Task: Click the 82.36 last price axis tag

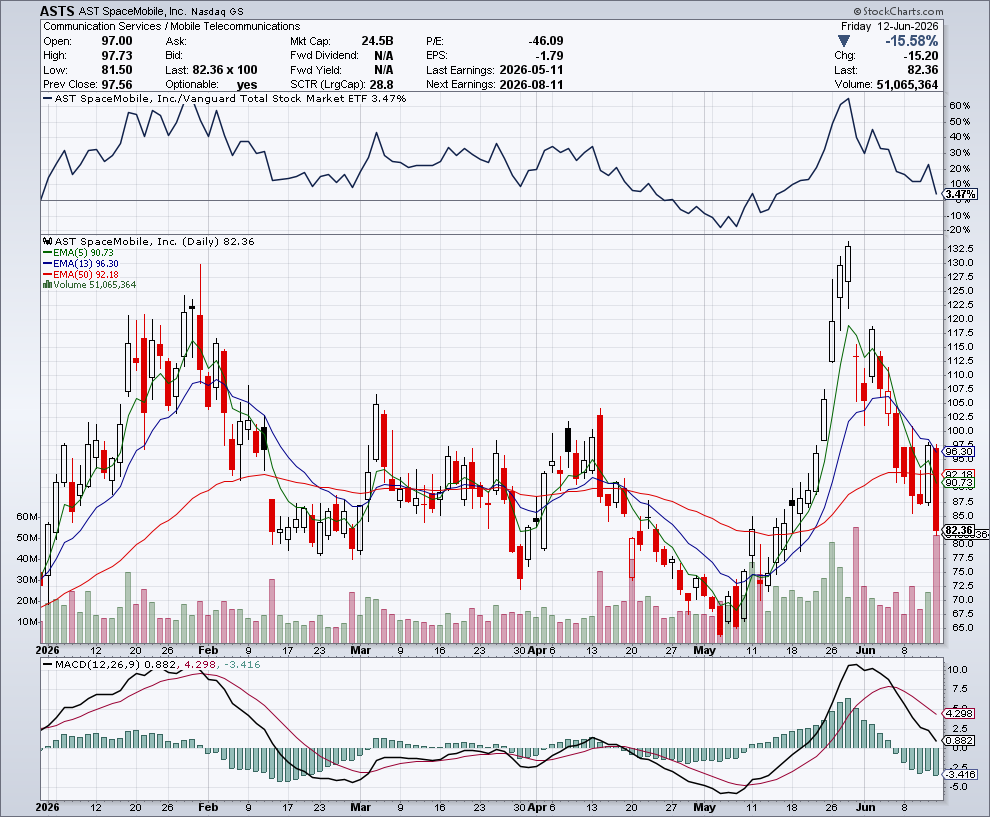Action: pos(958,530)
